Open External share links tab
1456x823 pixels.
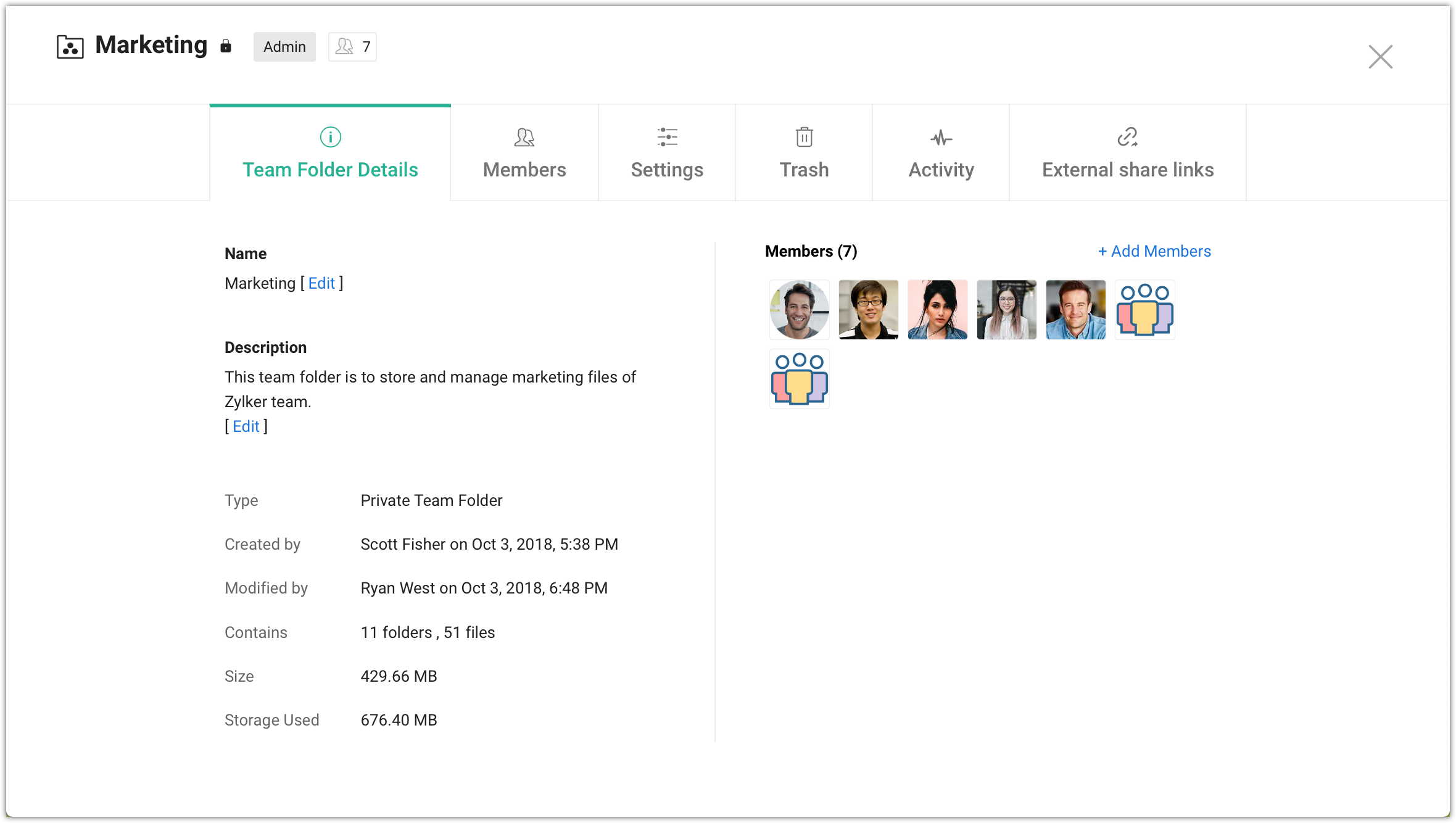pos(1128,169)
